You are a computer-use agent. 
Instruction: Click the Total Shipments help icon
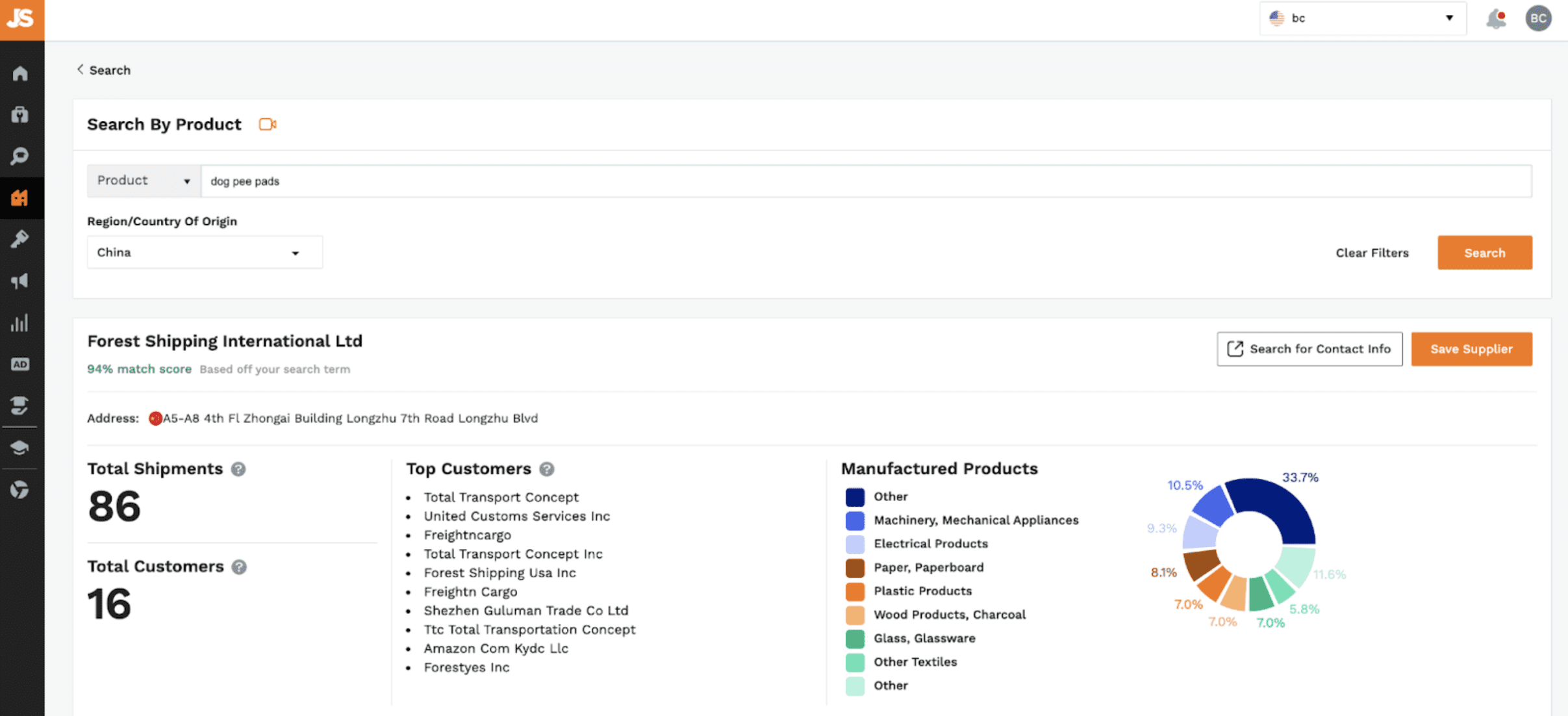[238, 469]
